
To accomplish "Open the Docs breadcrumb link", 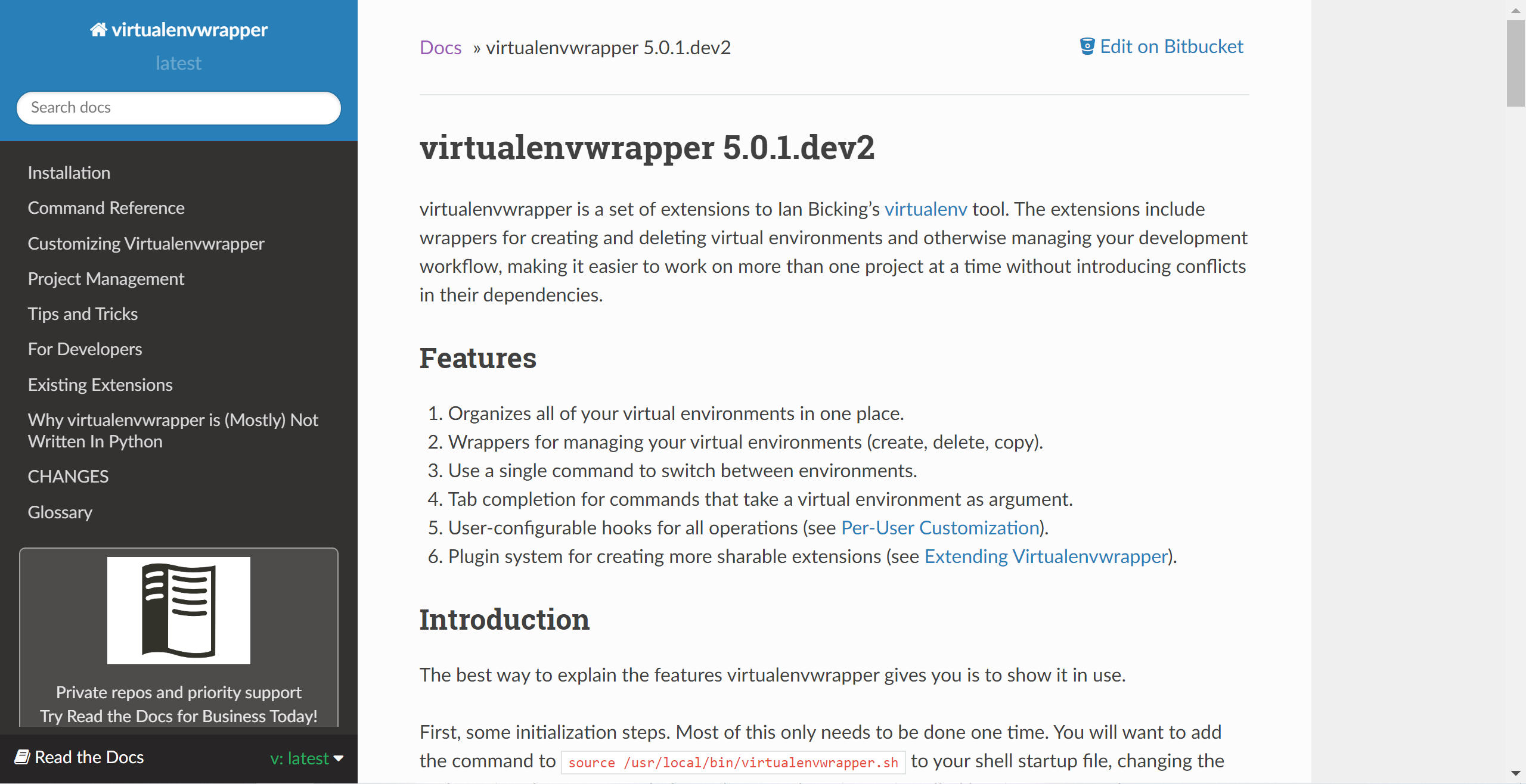I will 440,46.
